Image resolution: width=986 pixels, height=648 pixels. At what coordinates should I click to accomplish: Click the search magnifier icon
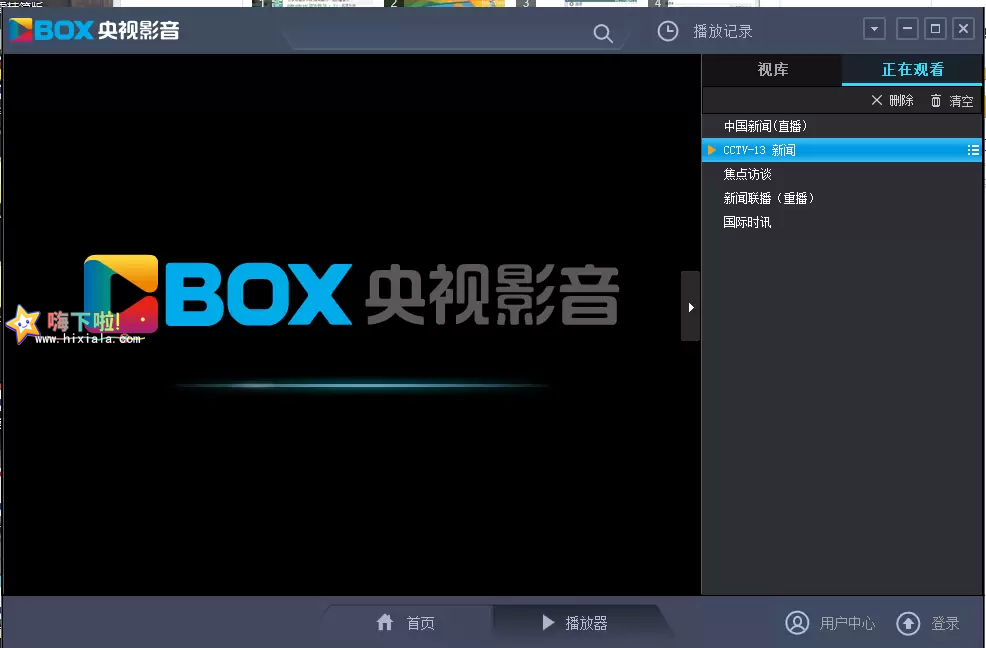603,33
